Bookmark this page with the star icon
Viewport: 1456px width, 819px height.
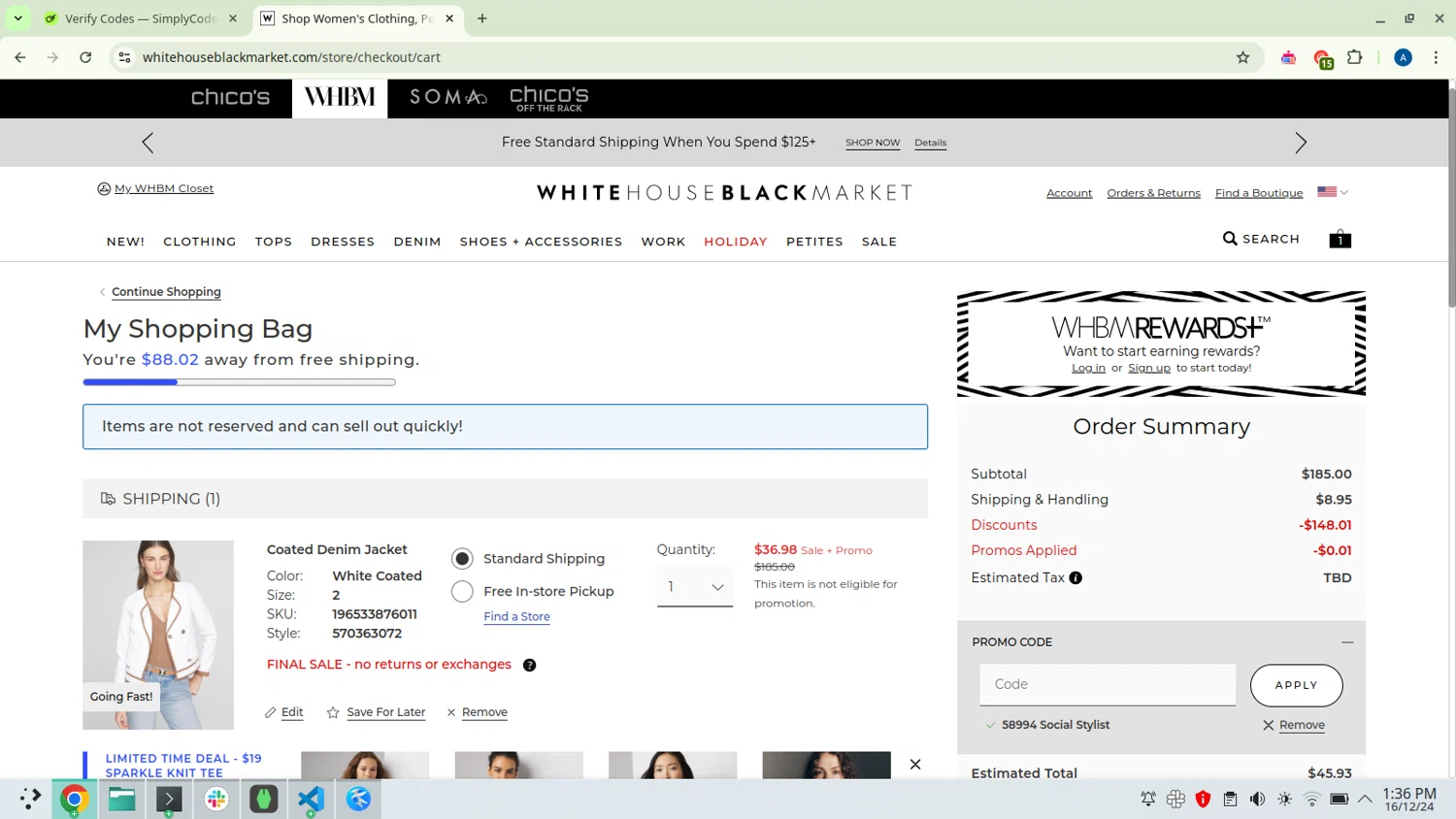pos(1242,57)
